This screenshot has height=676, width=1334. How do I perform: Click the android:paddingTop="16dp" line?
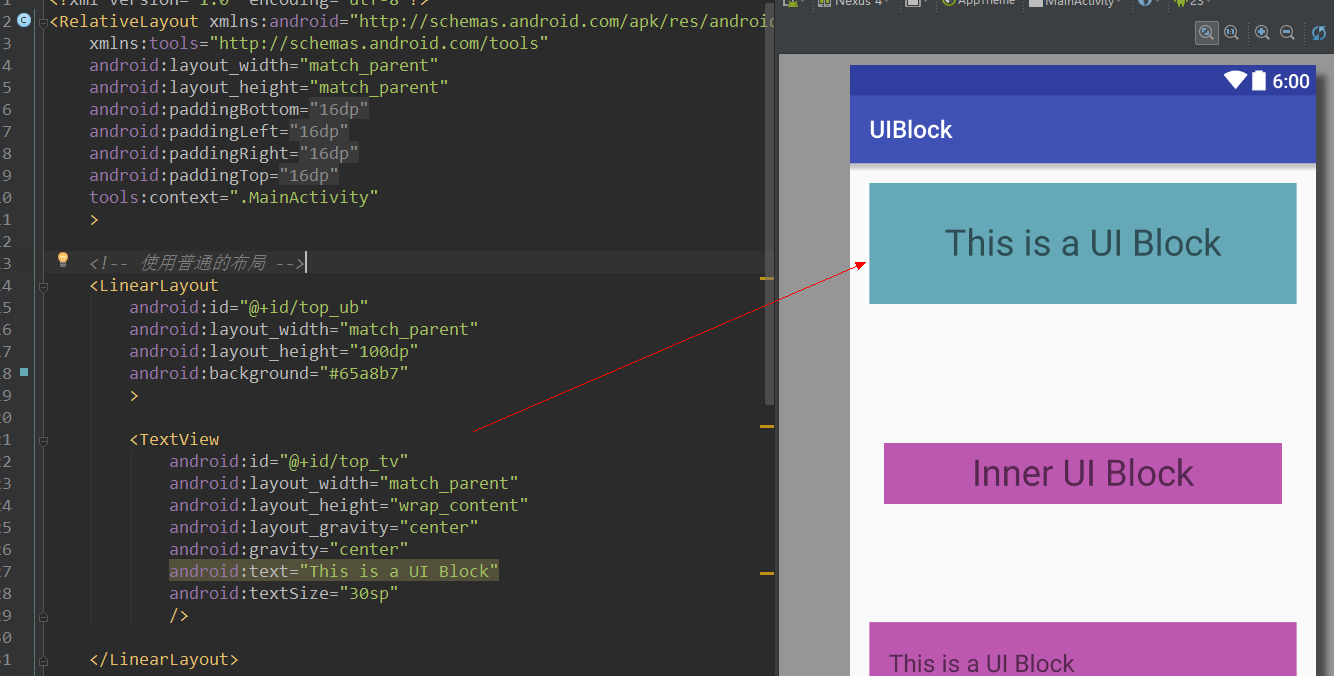tap(214, 175)
